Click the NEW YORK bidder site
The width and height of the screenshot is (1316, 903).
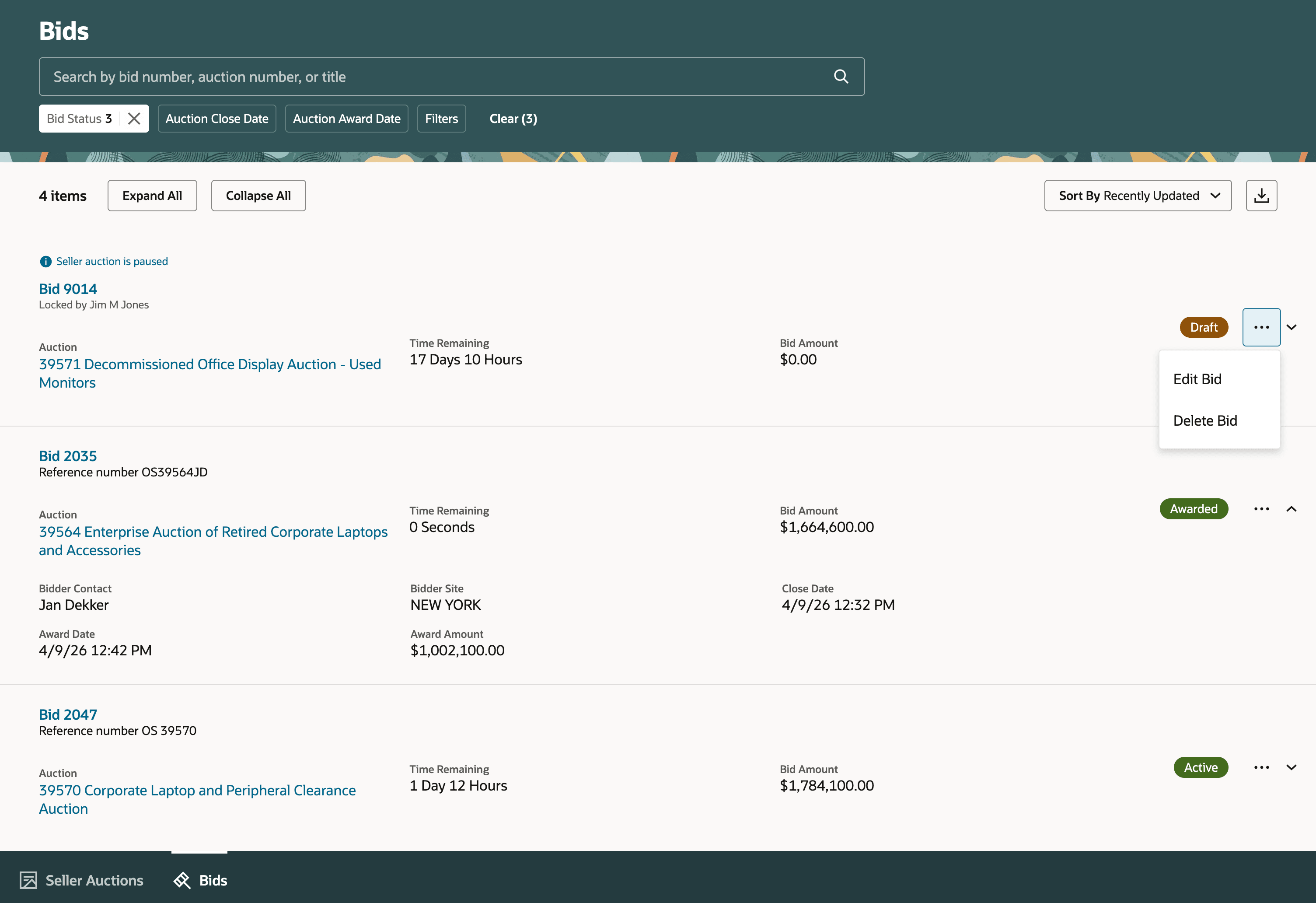click(446, 605)
